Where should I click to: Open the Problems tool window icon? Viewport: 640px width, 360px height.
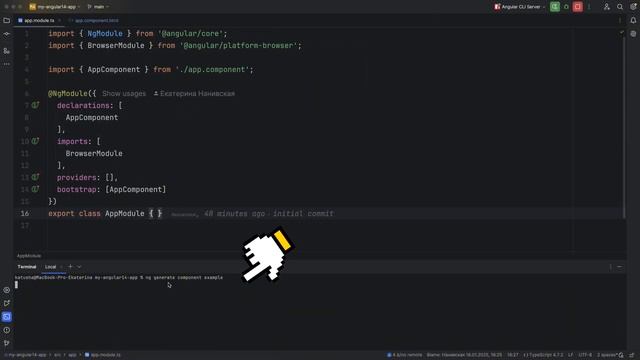(7, 330)
